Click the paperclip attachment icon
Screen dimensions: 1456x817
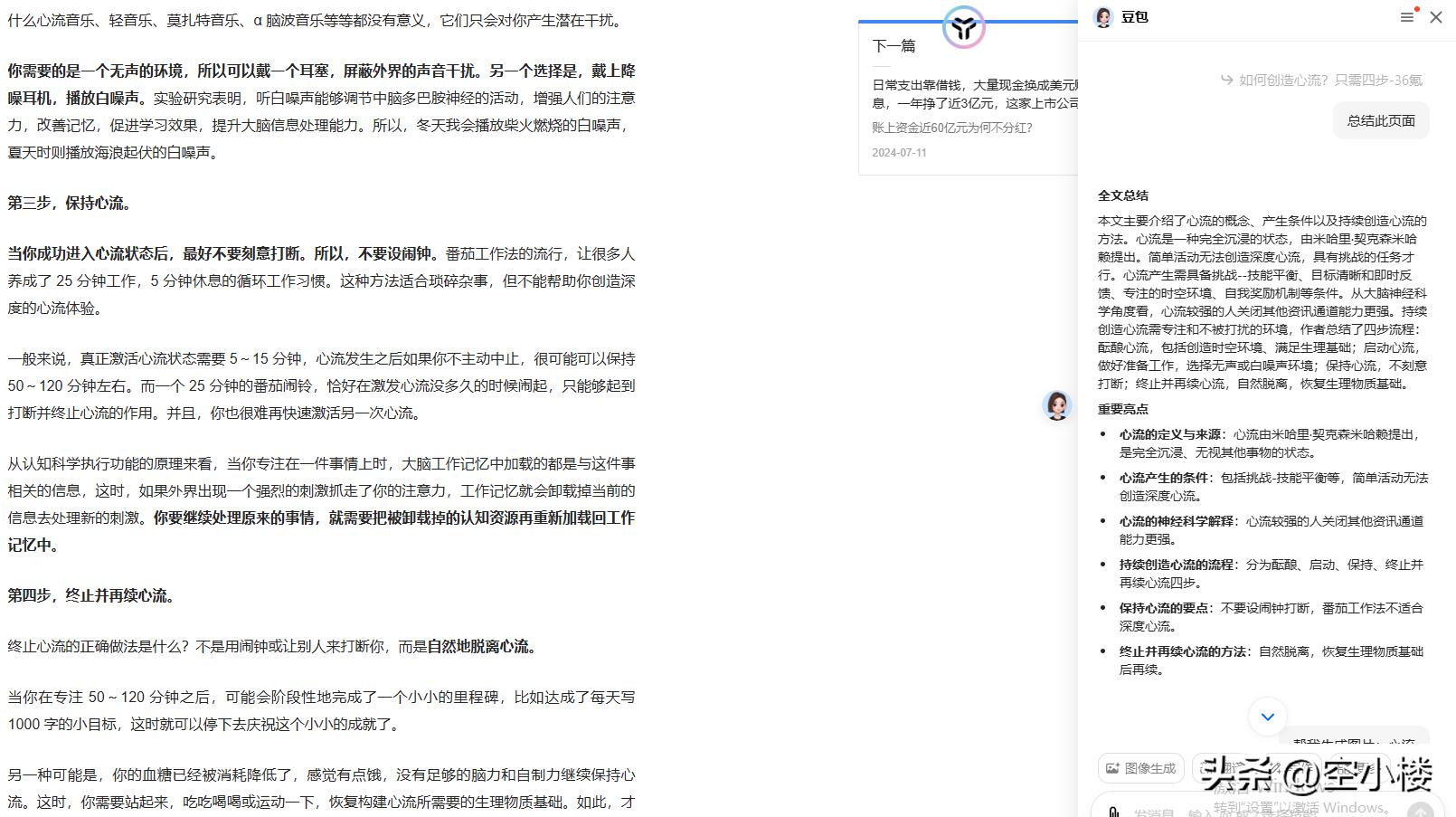[1114, 812]
